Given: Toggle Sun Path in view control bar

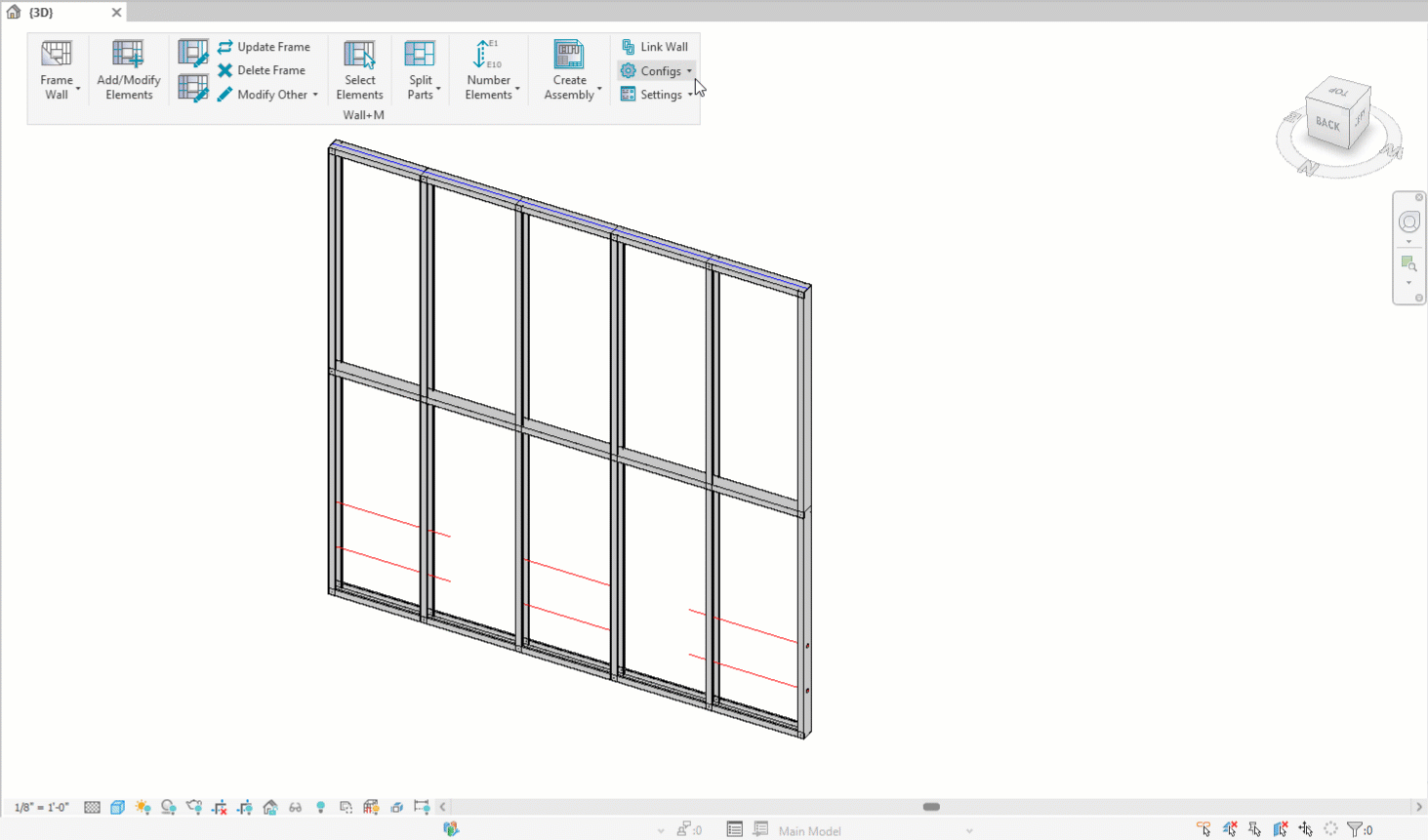Looking at the screenshot, I should pyautogui.click(x=143, y=807).
